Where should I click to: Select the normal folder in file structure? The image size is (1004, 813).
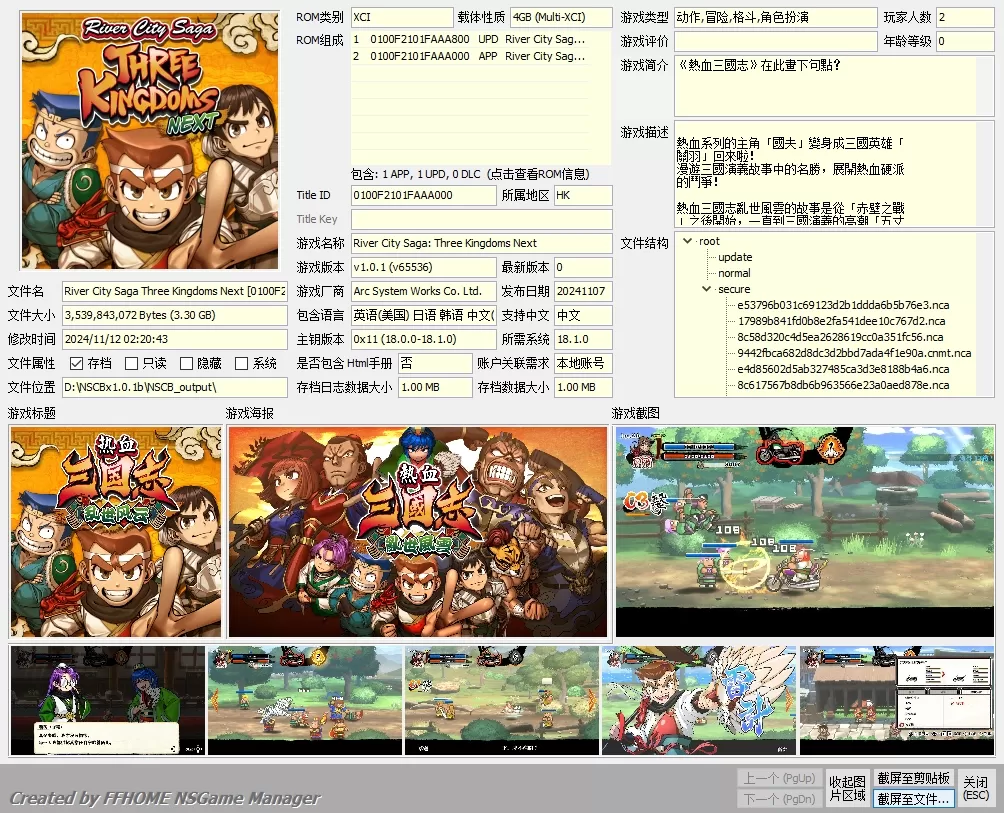735,273
